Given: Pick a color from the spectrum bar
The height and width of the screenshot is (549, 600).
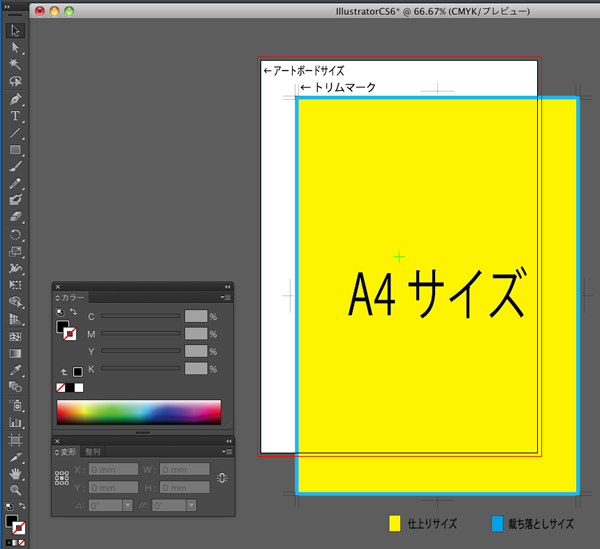Looking at the screenshot, I should 138,412.
